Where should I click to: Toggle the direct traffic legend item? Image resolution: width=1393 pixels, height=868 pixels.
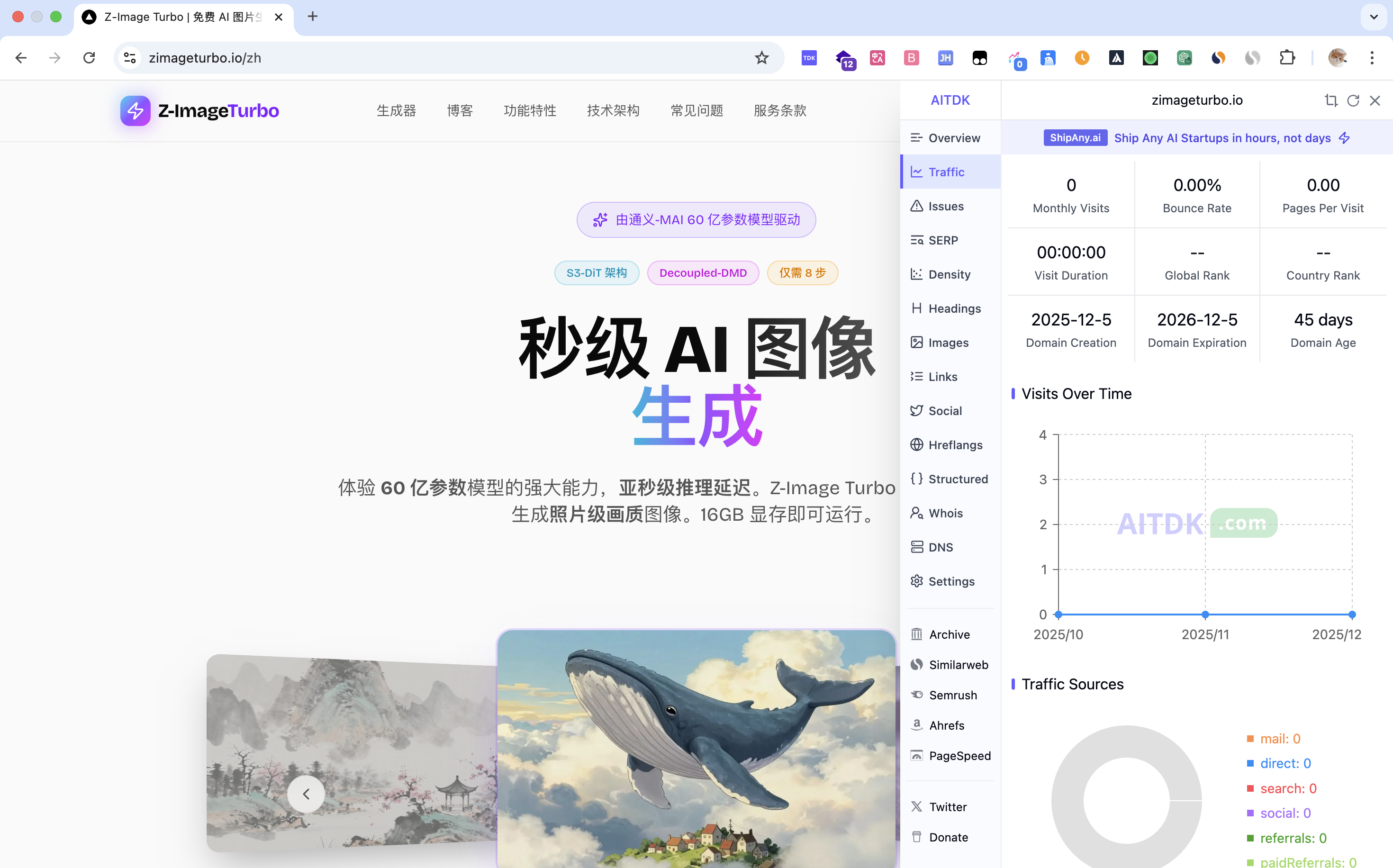1284,763
